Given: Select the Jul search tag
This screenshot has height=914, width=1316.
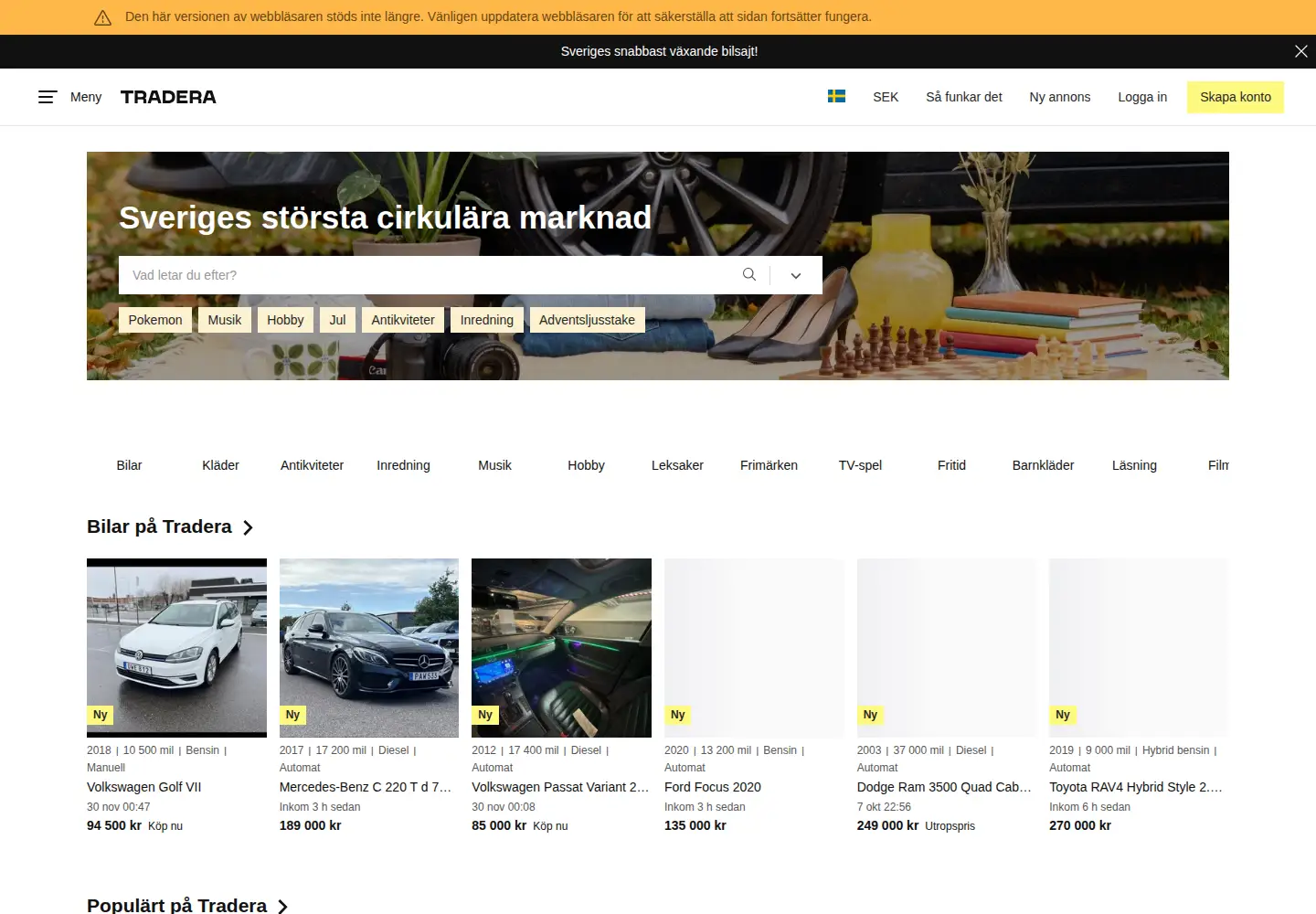Looking at the screenshot, I should click(337, 320).
